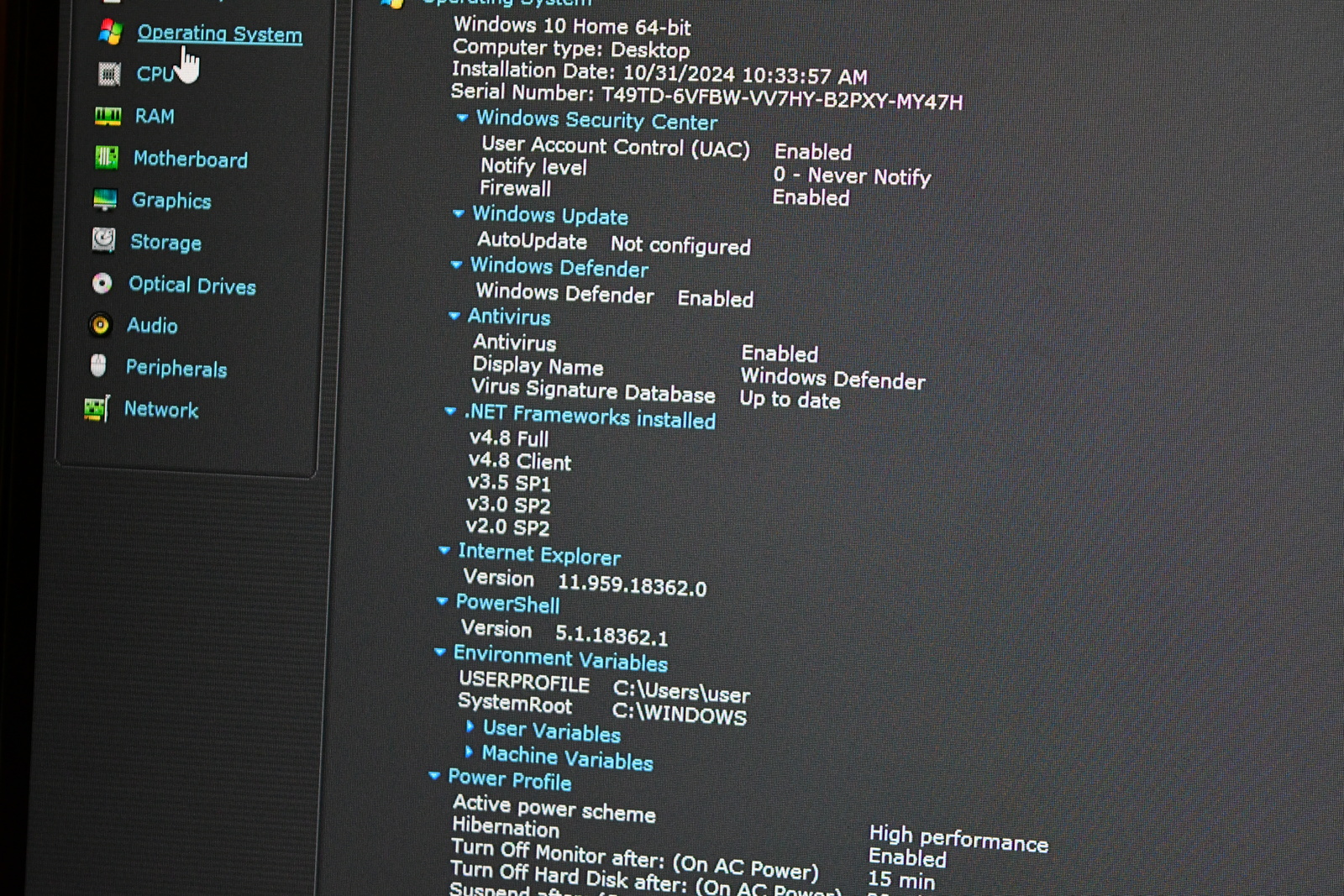Image resolution: width=1344 pixels, height=896 pixels.
Task: Collapse the Windows Update section
Action: click(x=459, y=213)
